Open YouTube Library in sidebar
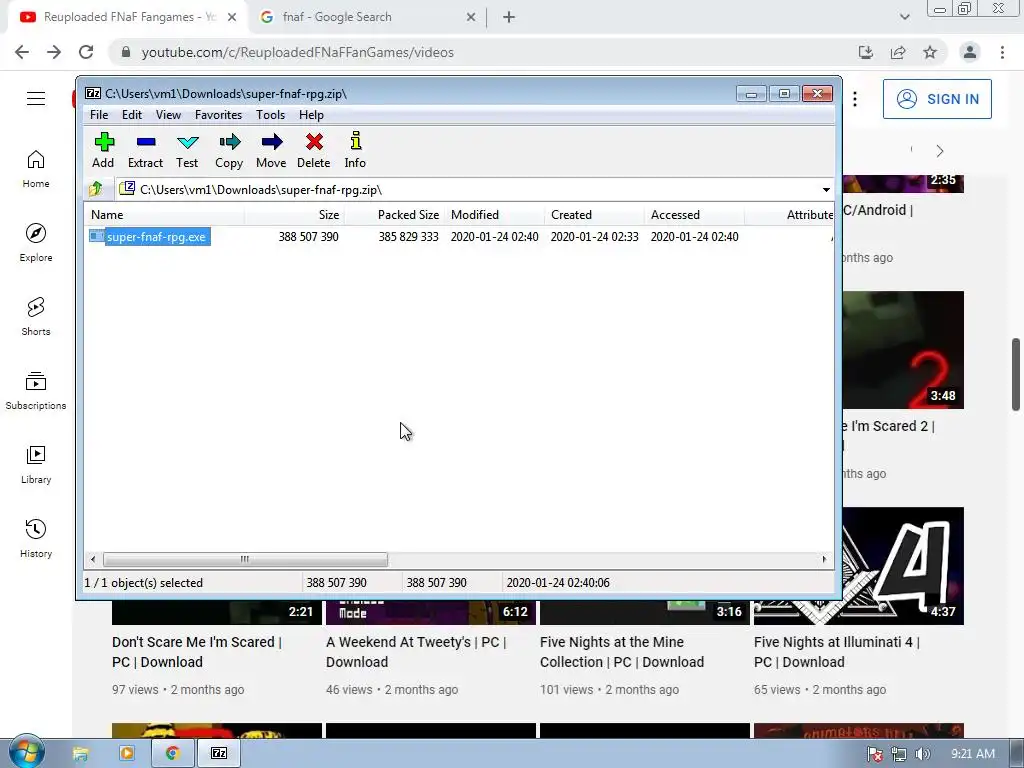This screenshot has width=1024, height=768. pyautogui.click(x=36, y=464)
